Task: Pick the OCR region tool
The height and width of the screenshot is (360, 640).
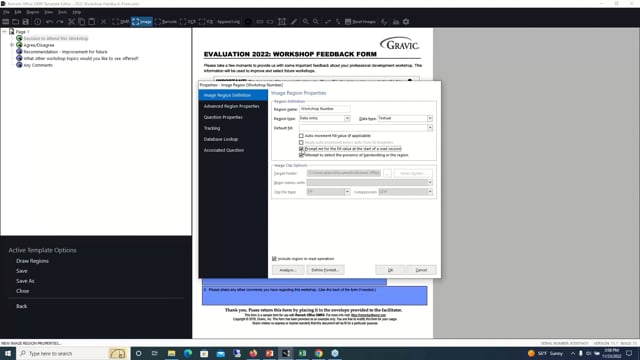Action: 188,22
